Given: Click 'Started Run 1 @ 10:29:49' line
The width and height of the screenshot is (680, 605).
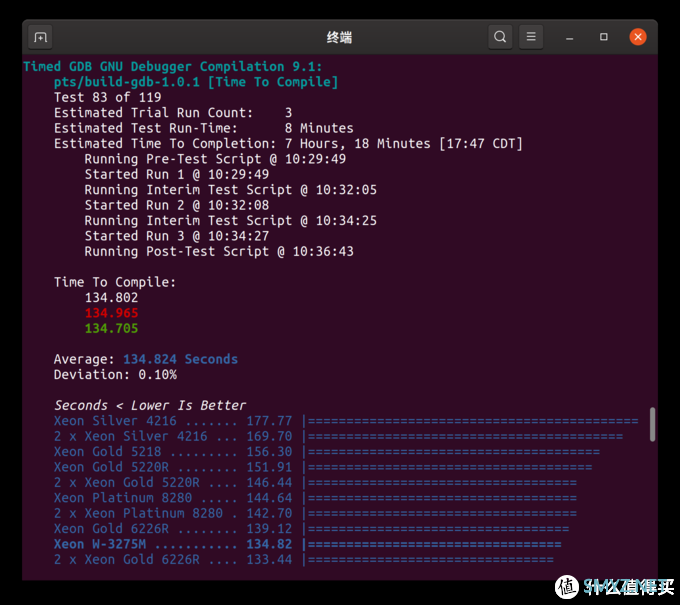Looking at the screenshot, I should click(177, 174).
